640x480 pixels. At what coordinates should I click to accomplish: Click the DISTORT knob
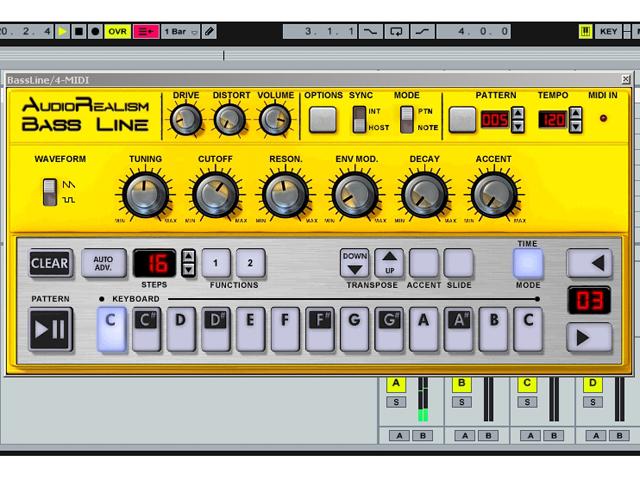coord(230,120)
